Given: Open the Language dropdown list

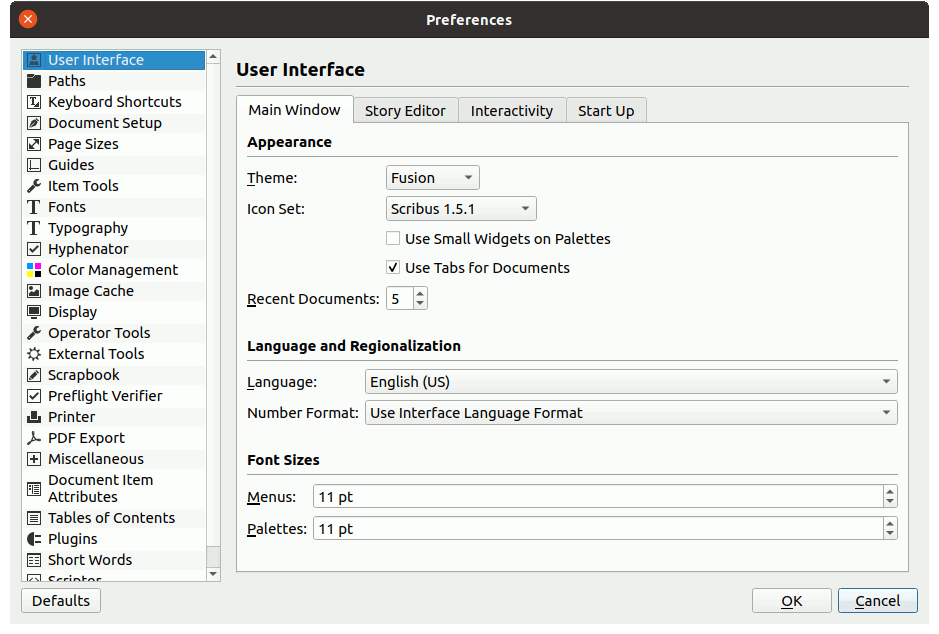Looking at the screenshot, I should [630, 382].
